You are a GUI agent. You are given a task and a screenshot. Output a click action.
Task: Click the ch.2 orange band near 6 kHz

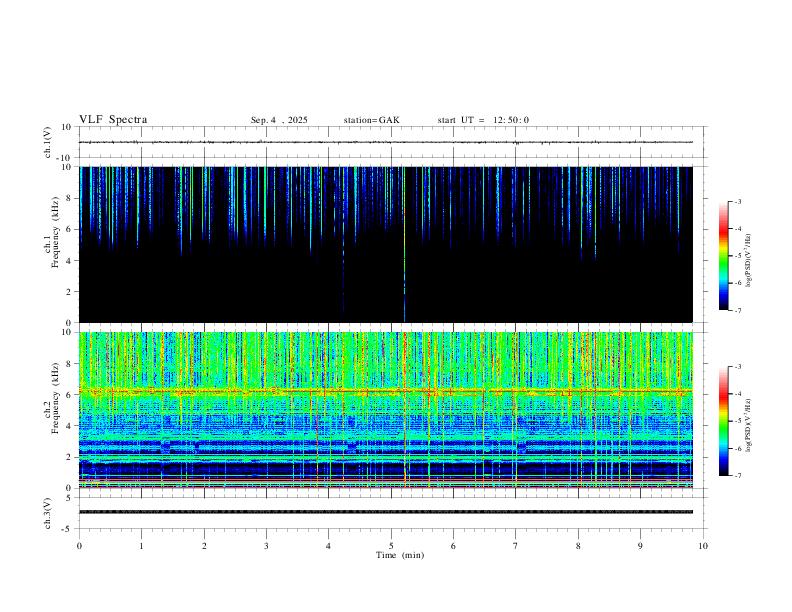(x=386, y=391)
